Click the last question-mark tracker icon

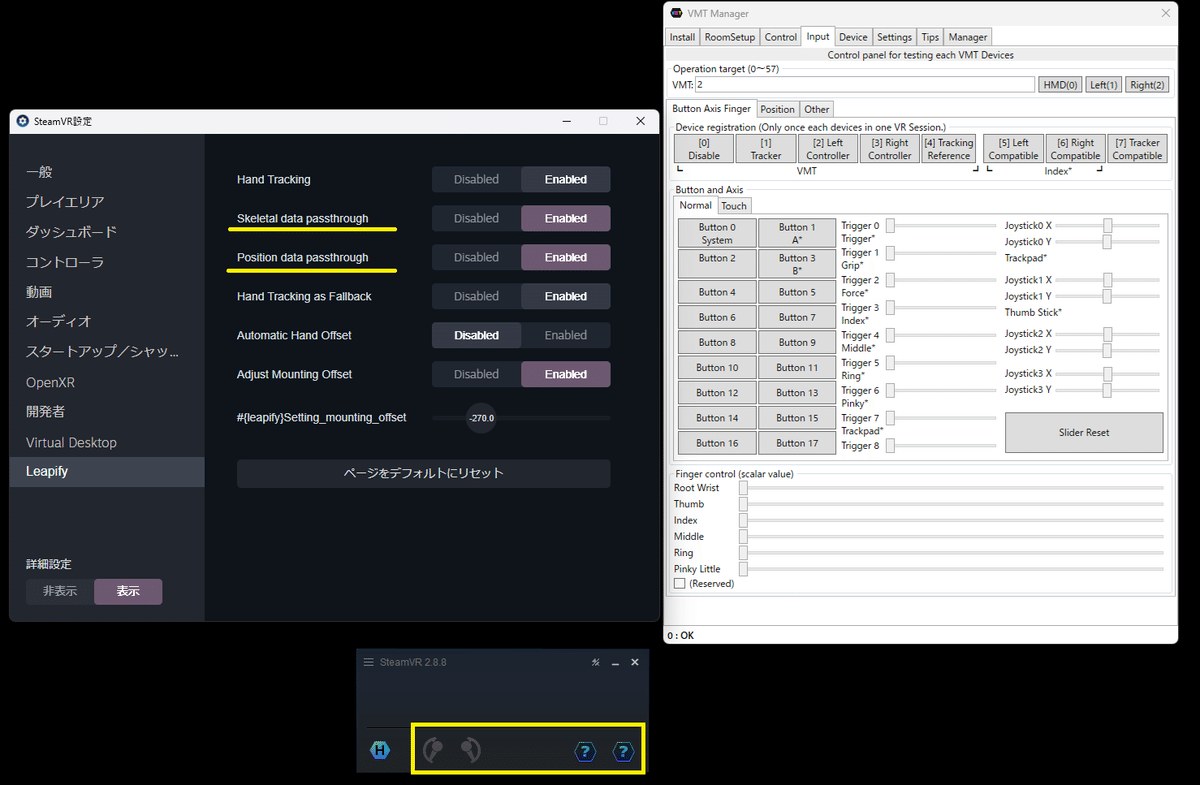click(x=623, y=751)
